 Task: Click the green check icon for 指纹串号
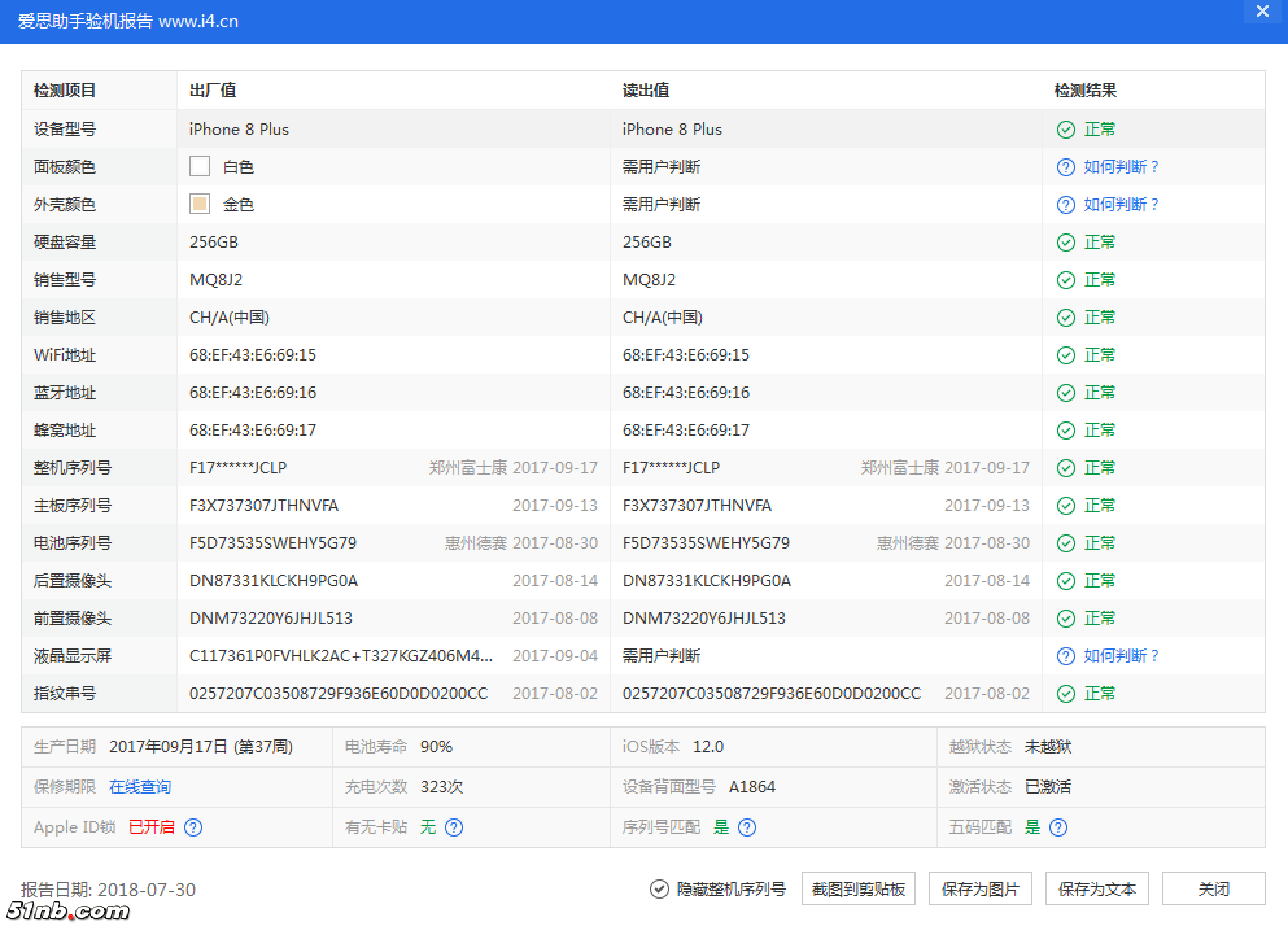(1066, 693)
